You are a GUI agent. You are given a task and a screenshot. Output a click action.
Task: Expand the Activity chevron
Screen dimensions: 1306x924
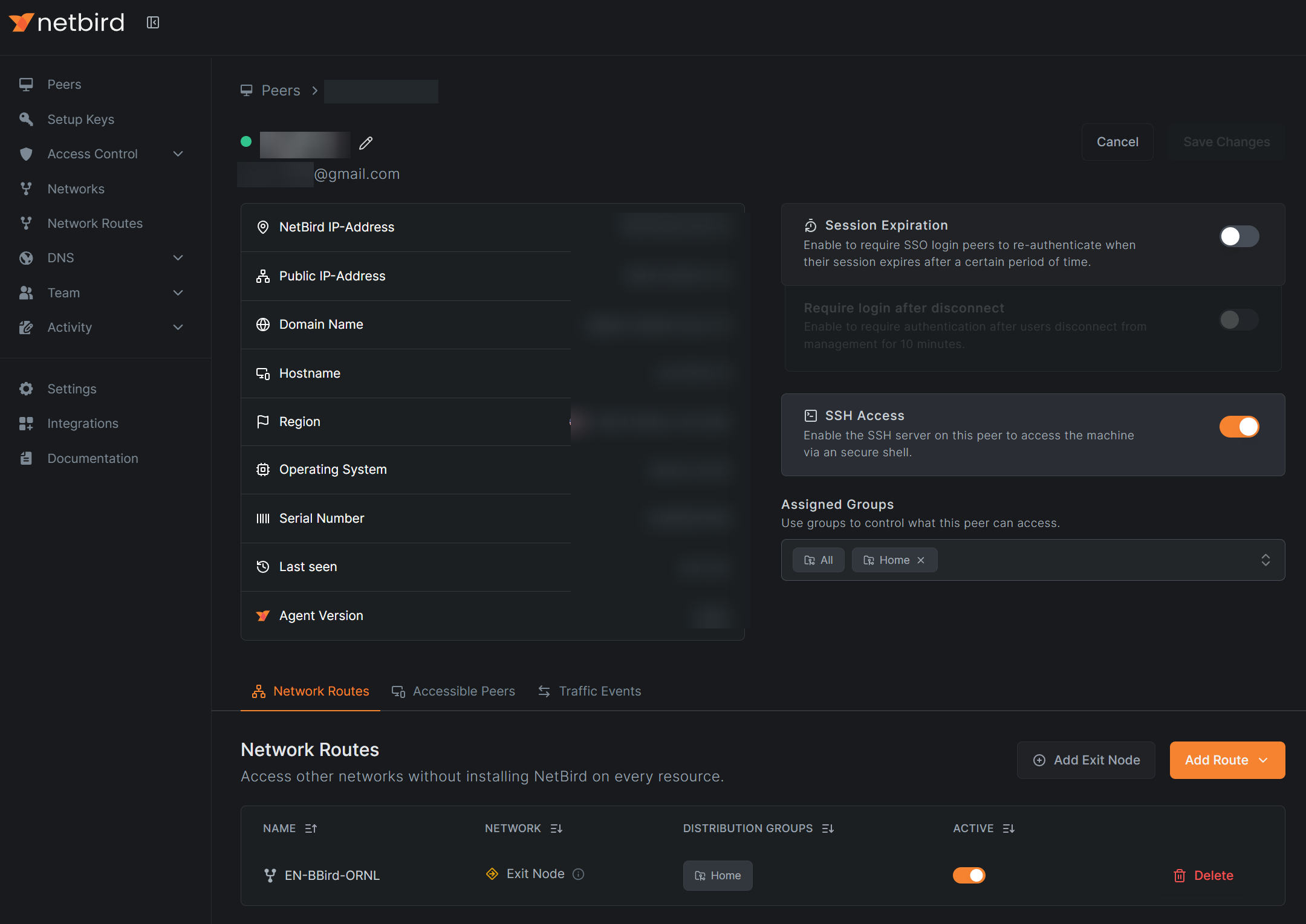(178, 327)
